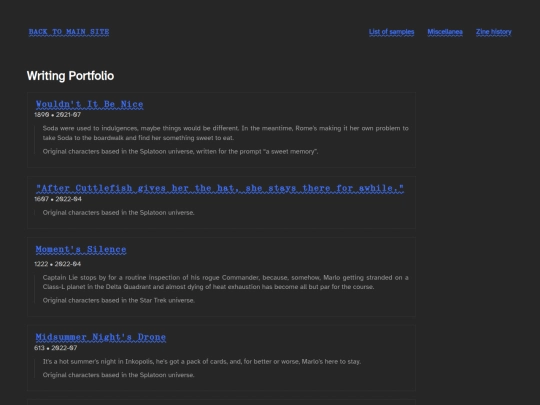The height and width of the screenshot is (405, 540).
Task: Click the summary beginning 'Soda were used to indulgences'
Action: pos(226,133)
